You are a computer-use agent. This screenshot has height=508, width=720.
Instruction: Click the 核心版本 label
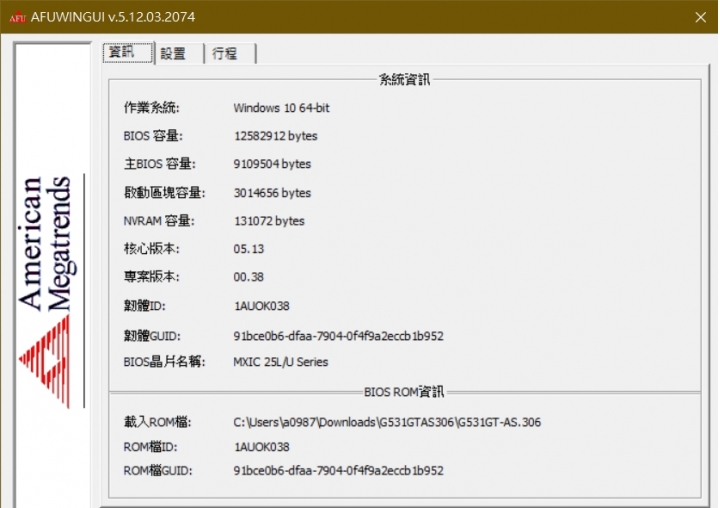point(152,249)
